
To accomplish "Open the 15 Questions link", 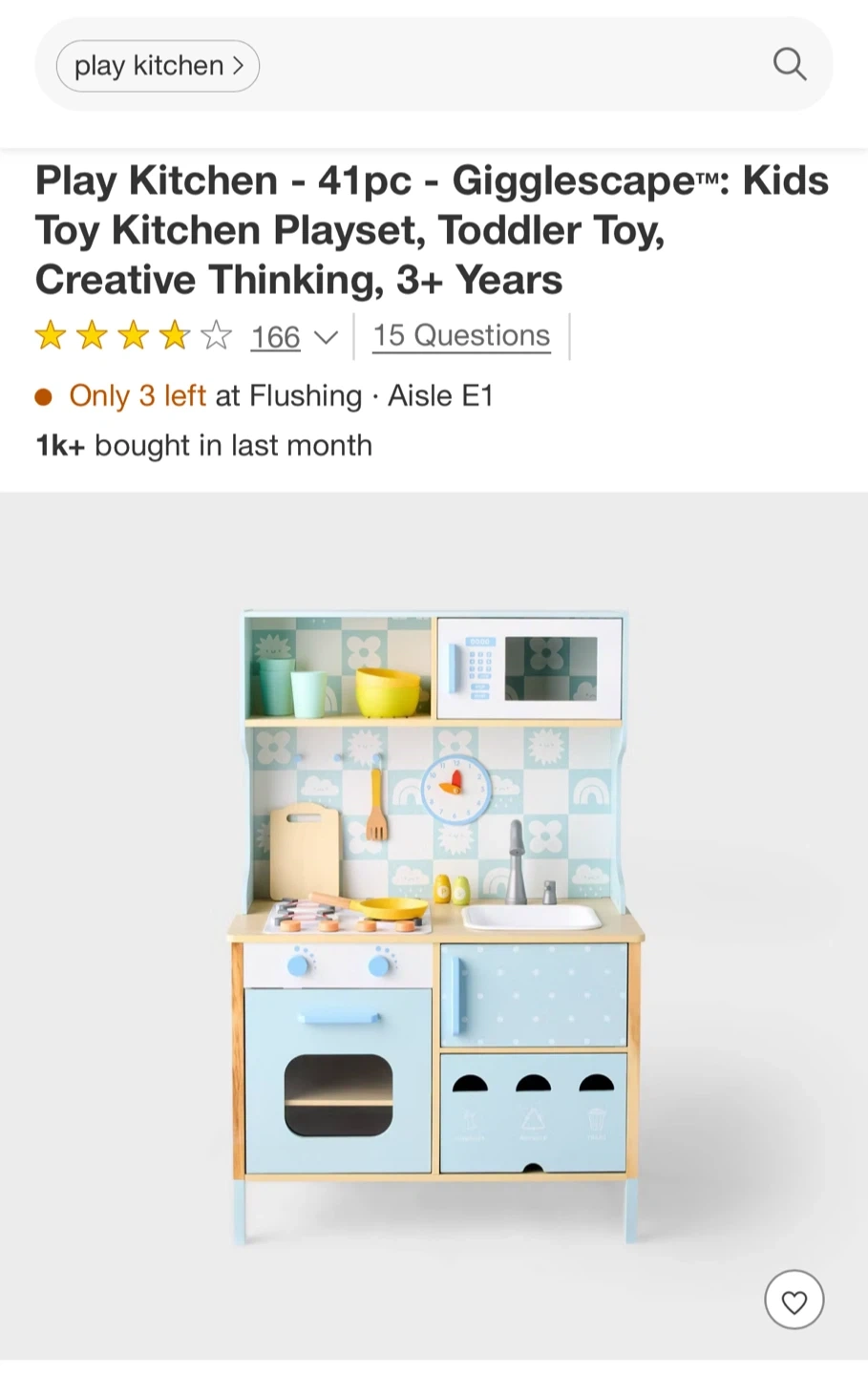I will pyautogui.click(x=461, y=335).
